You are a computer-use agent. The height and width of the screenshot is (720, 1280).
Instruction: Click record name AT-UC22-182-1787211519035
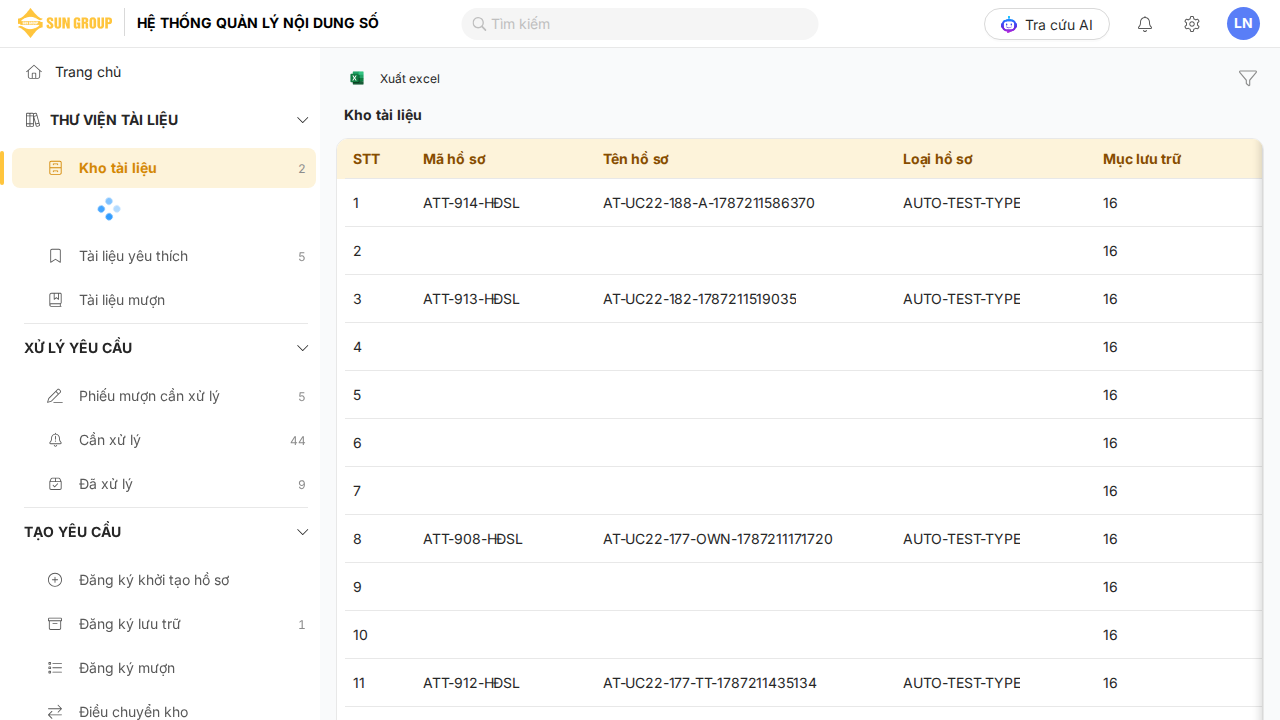700,299
